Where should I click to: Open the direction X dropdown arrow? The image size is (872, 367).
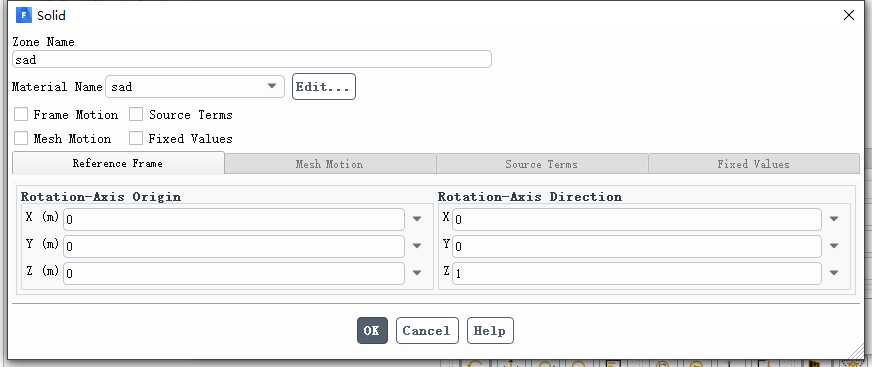click(834, 219)
